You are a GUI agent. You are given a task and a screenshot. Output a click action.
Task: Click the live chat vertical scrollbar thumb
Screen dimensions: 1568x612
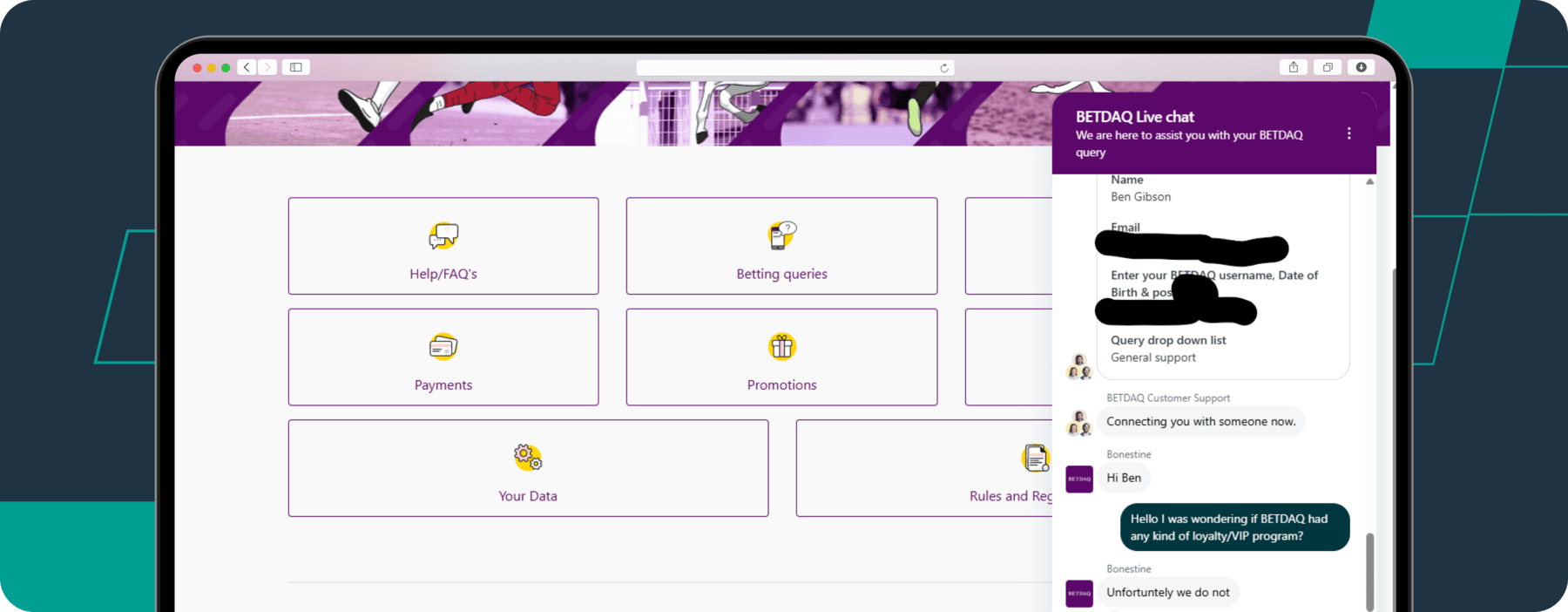(x=1369, y=572)
